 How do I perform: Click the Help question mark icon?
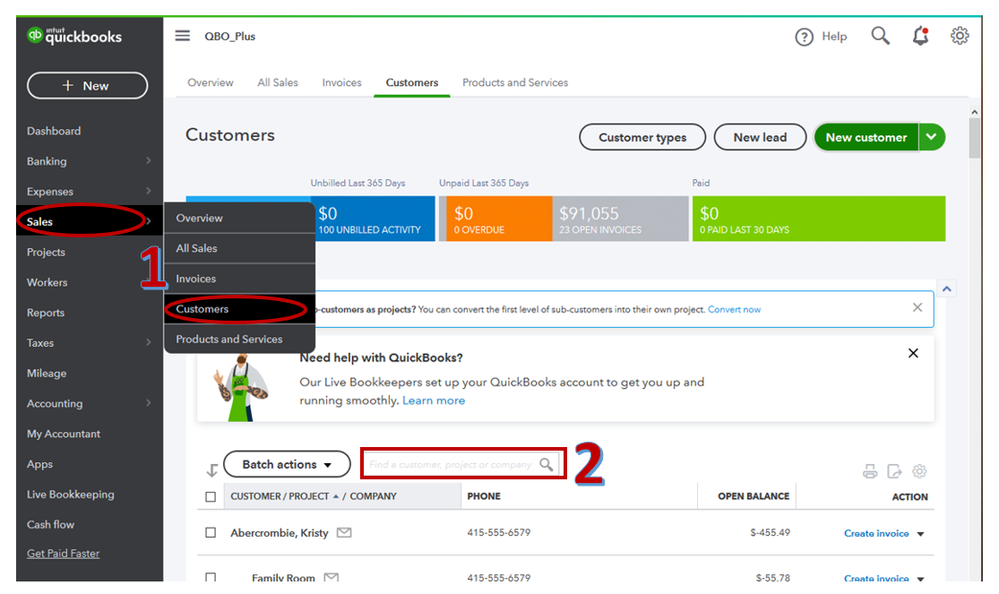tap(804, 37)
